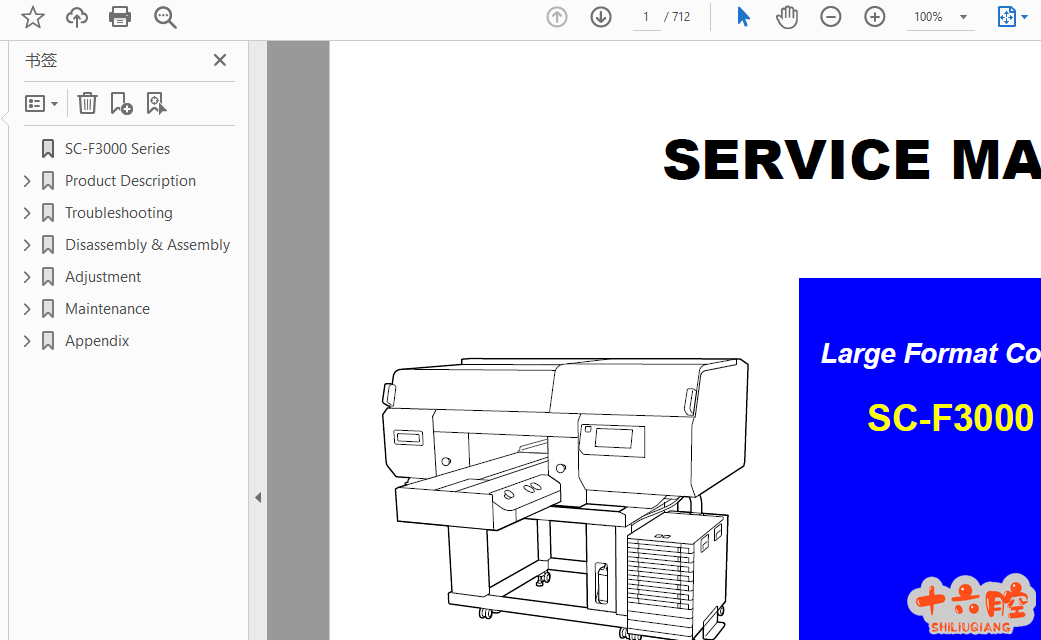Click the cloud upload icon
The image size is (1041, 640).
(77, 17)
